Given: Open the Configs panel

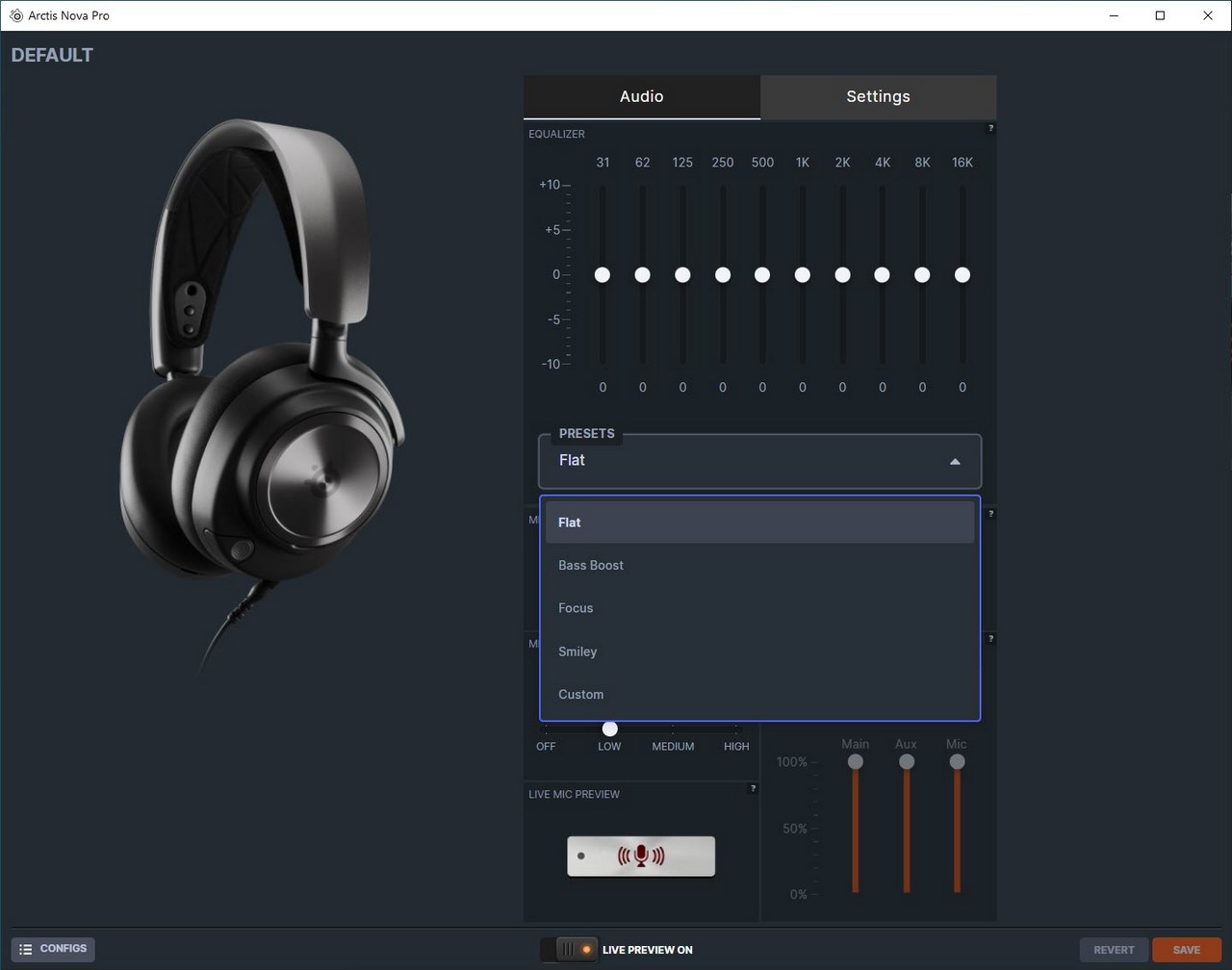Looking at the screenshot, I should [53, 949].
